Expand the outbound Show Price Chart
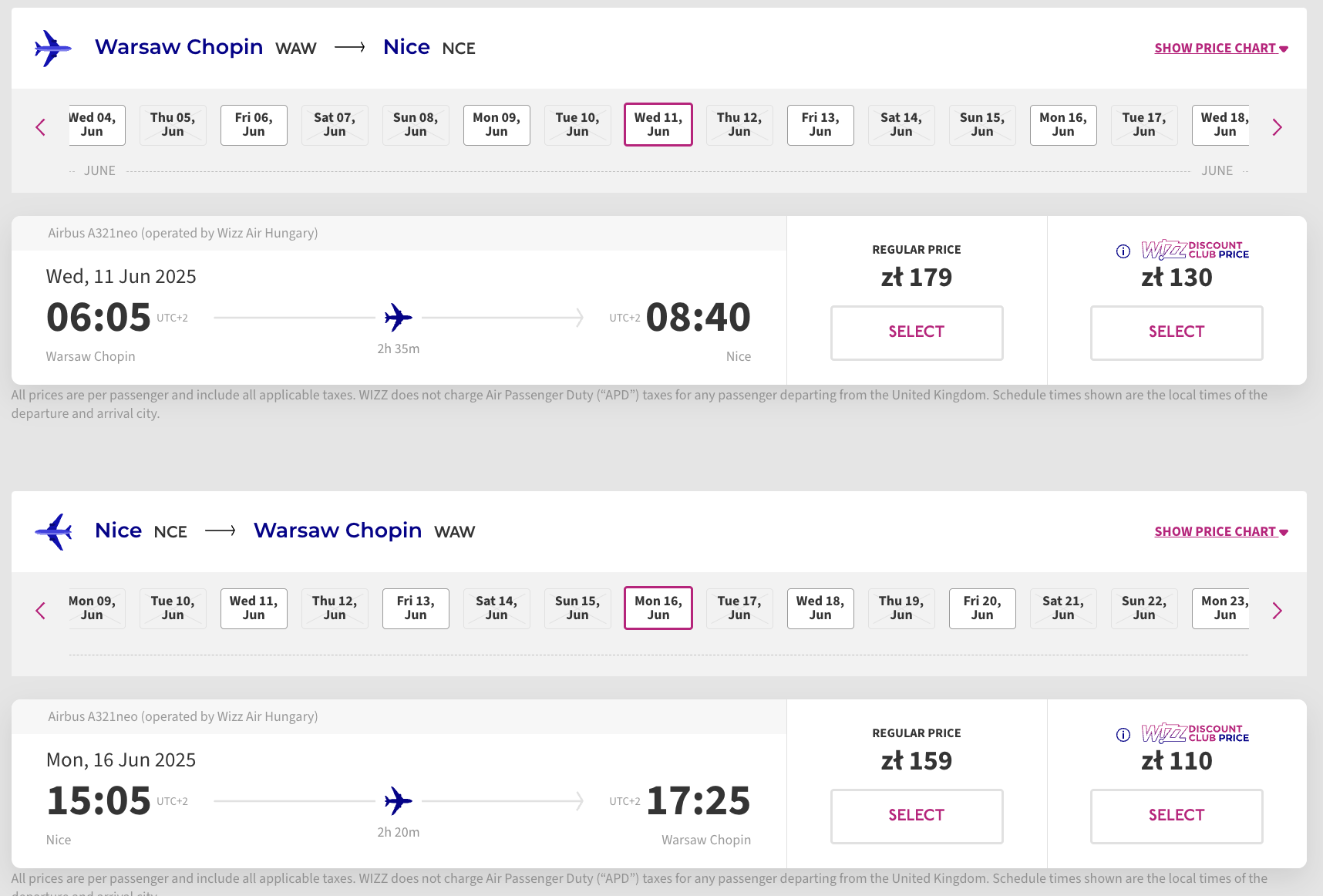This screenshot has width=1323, height=896. 1221,48
